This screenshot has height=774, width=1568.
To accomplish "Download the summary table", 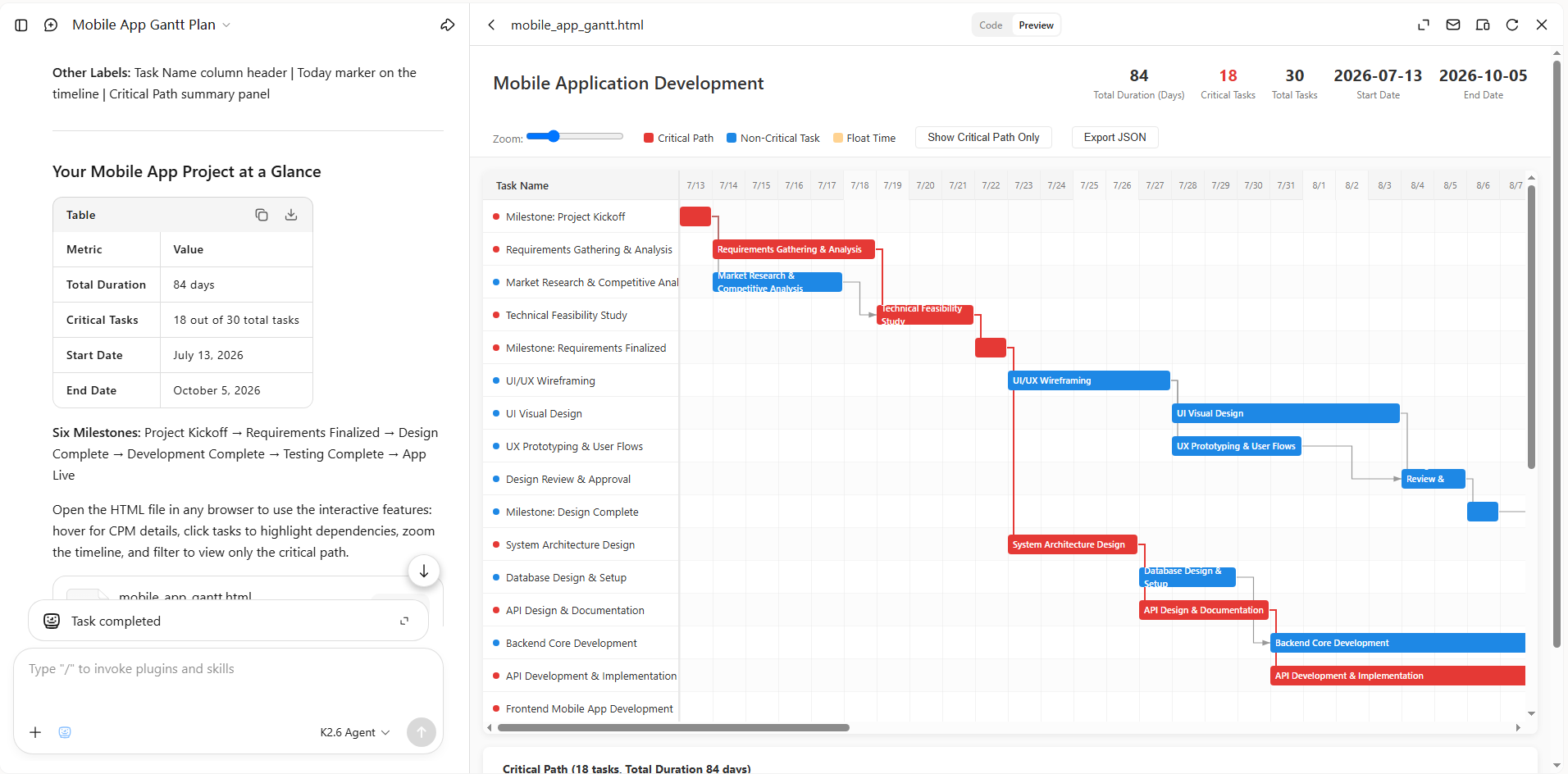I will point(291,215).
